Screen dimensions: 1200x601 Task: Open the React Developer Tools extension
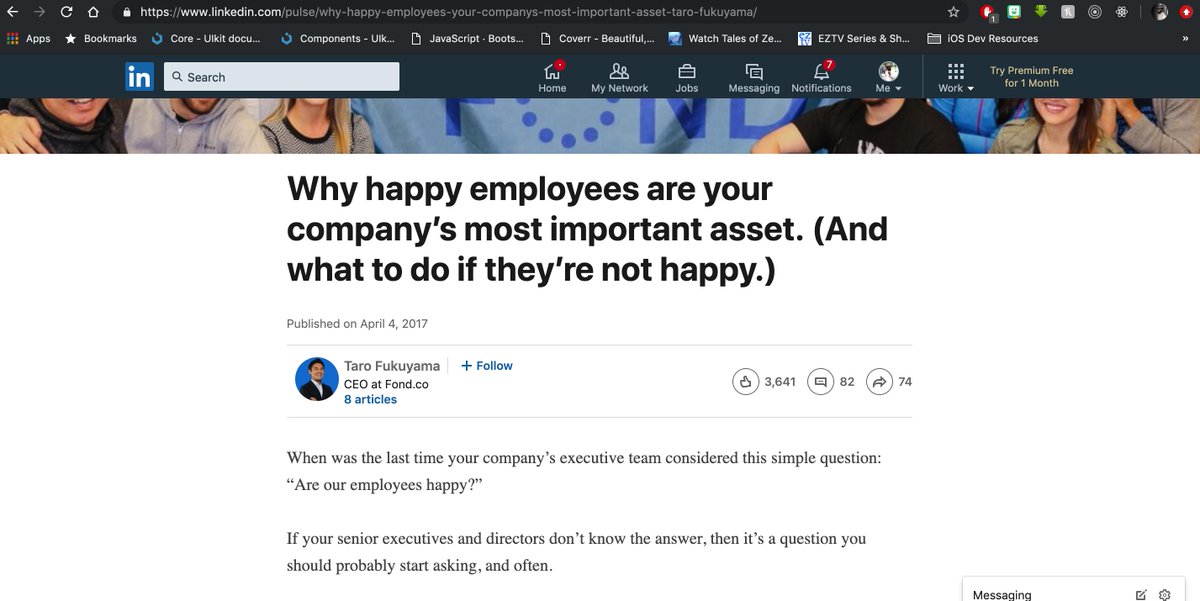(1122, 12)
